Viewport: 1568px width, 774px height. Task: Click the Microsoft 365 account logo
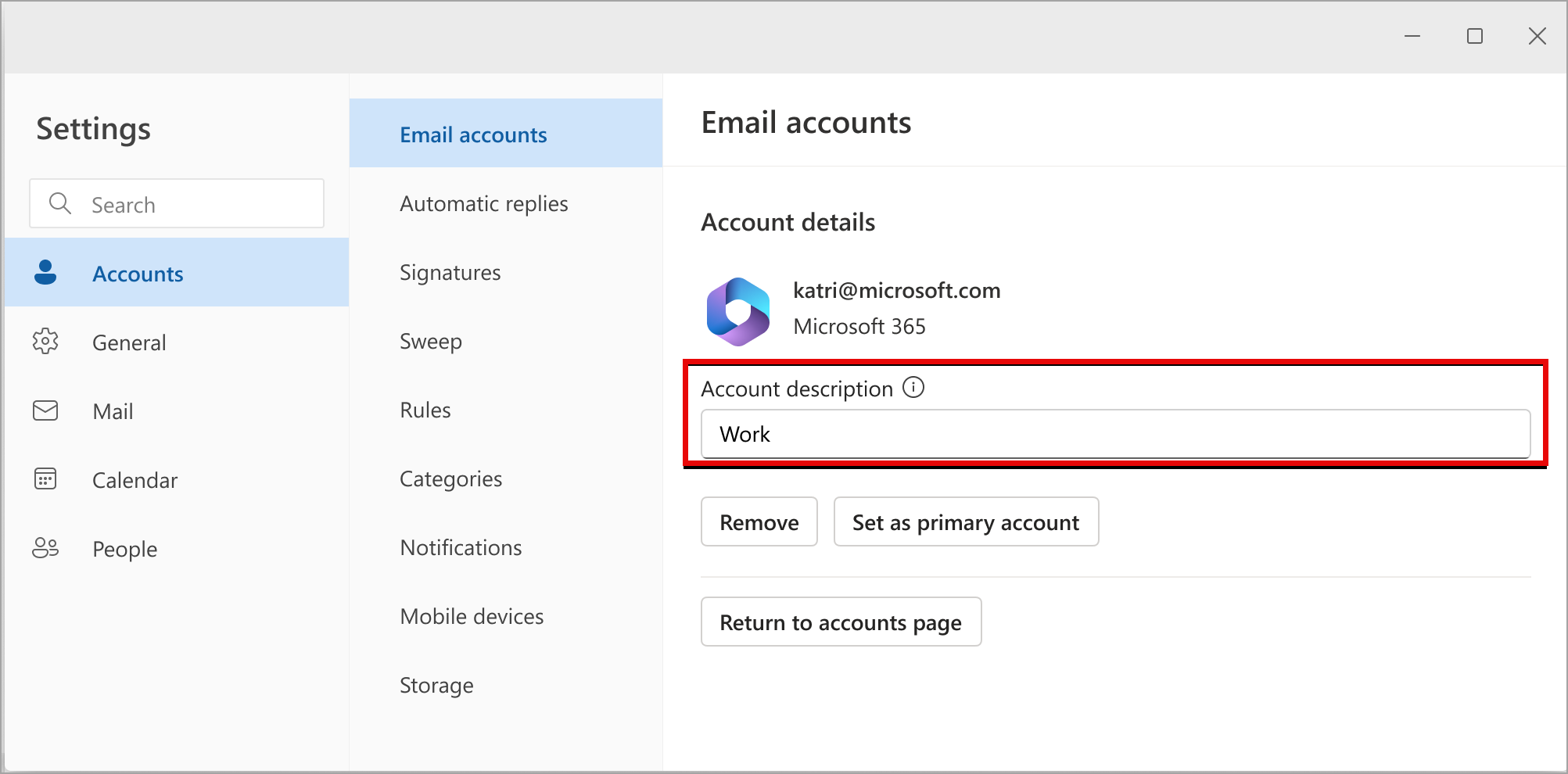pos(737,311)
